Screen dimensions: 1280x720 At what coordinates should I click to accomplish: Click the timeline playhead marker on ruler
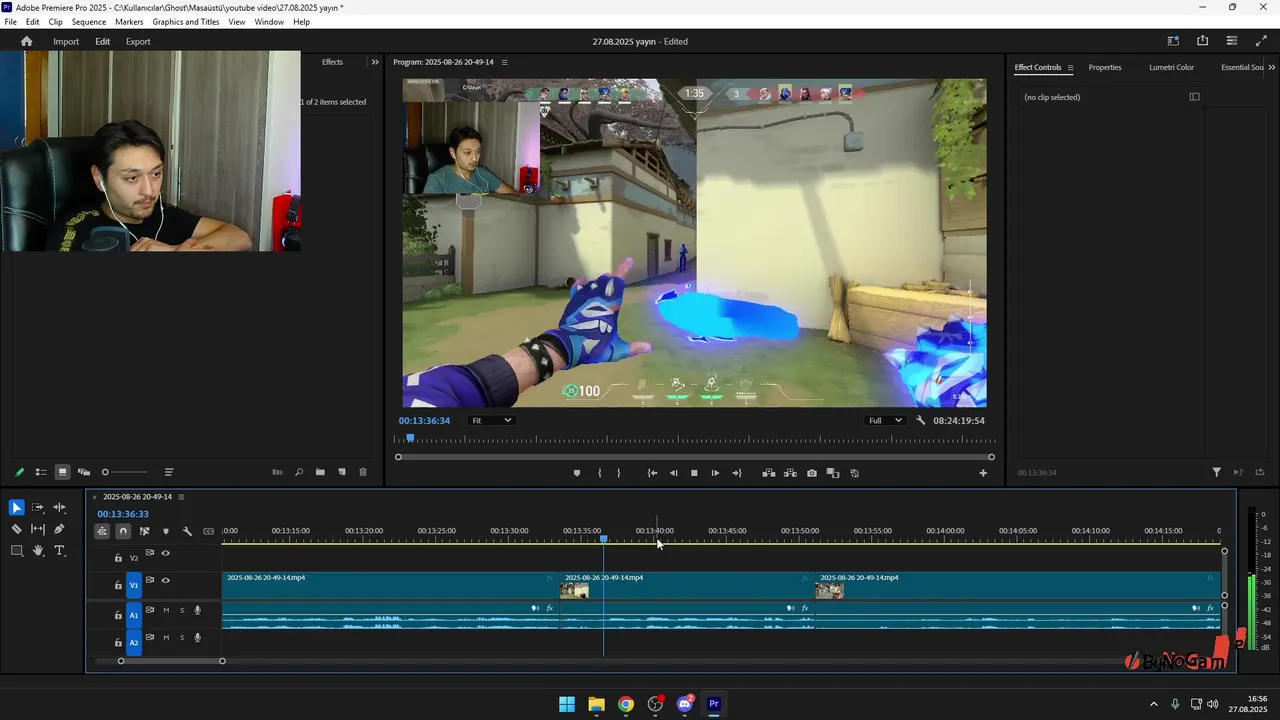[x=603, y=540]
